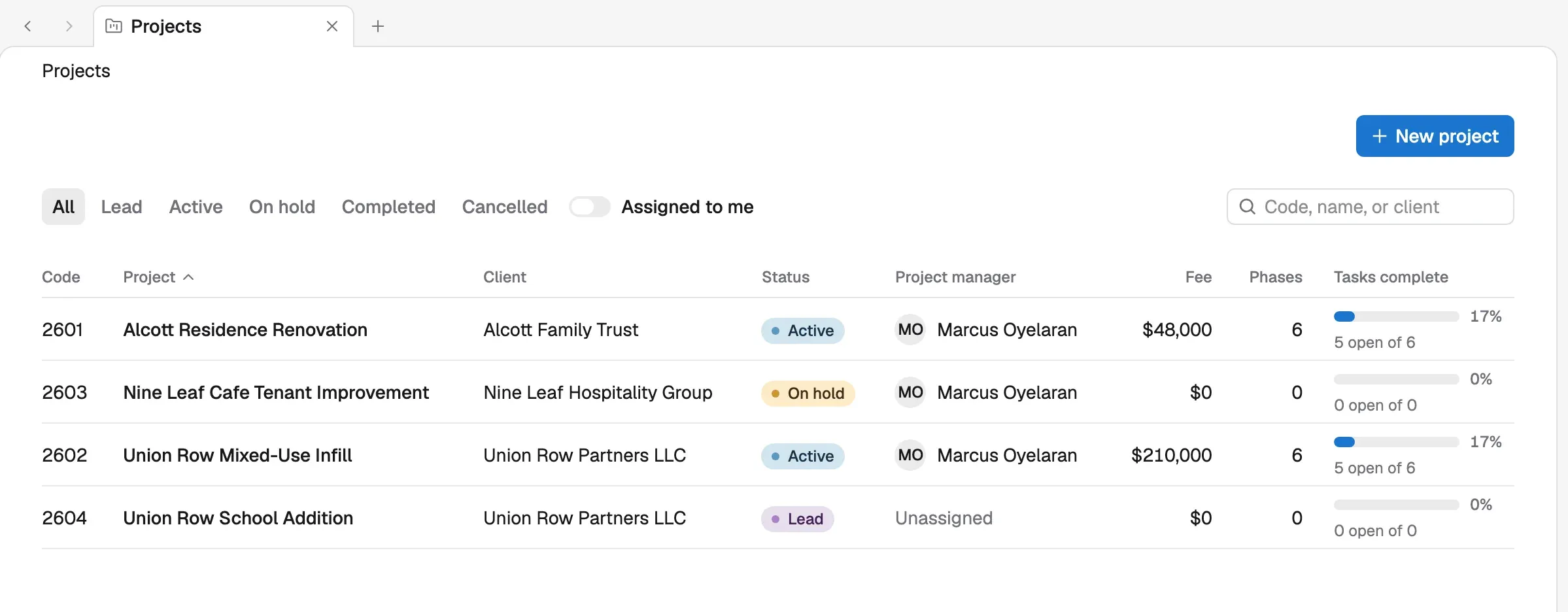The image size is (1568, 612).
Task: Sort table by Status column header
Action: click(x=785, y=277)
